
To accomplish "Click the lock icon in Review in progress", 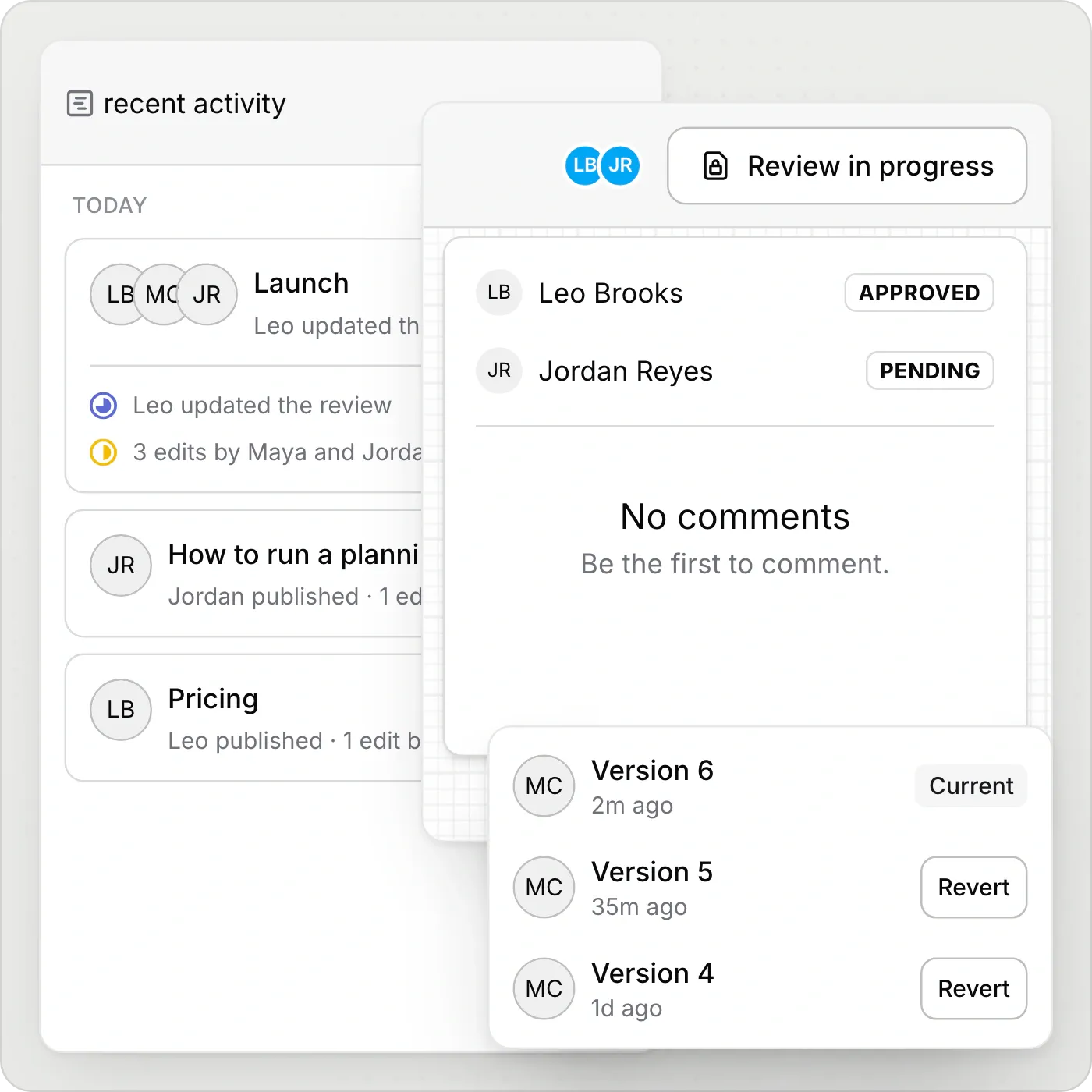I will 715,166.
